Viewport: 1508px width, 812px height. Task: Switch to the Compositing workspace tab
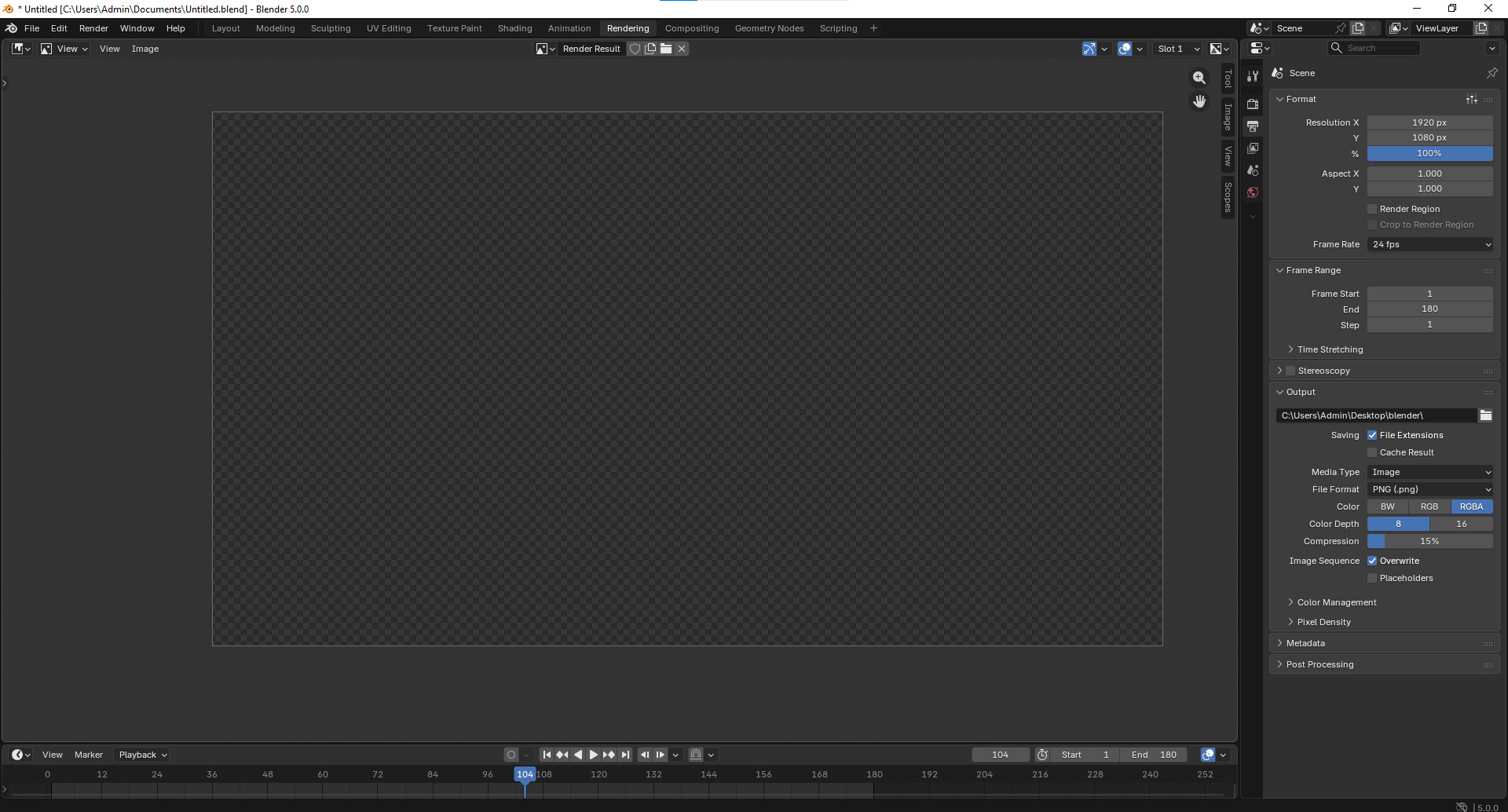[692, 28]
